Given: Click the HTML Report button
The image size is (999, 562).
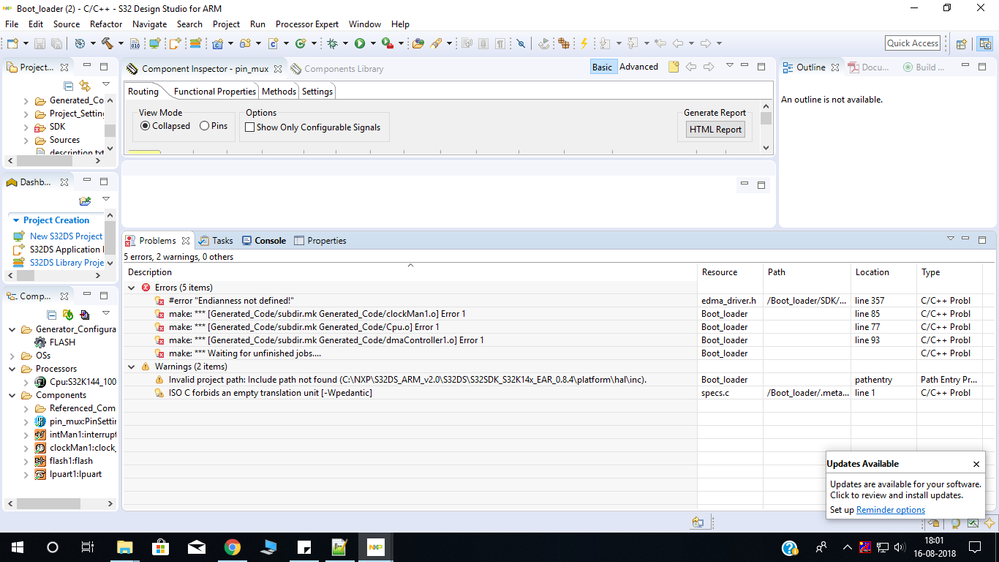Looking at the screenshot, I should click(715, 129).
